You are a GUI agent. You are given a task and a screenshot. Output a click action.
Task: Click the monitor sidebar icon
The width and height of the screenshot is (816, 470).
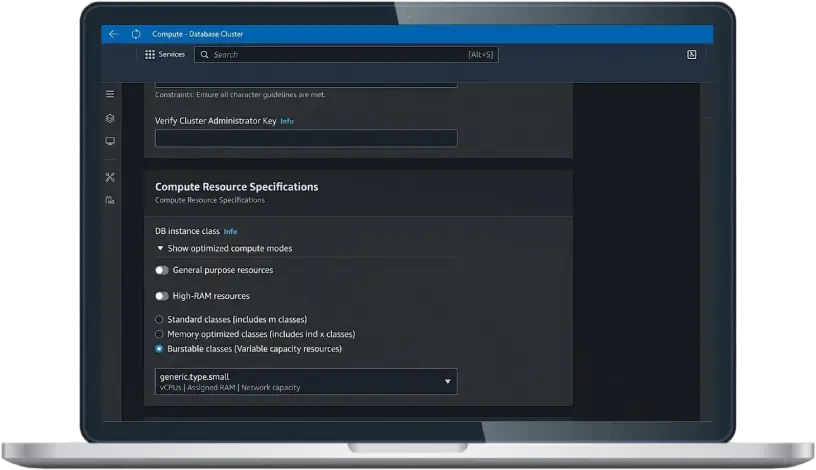pos(110,141)
